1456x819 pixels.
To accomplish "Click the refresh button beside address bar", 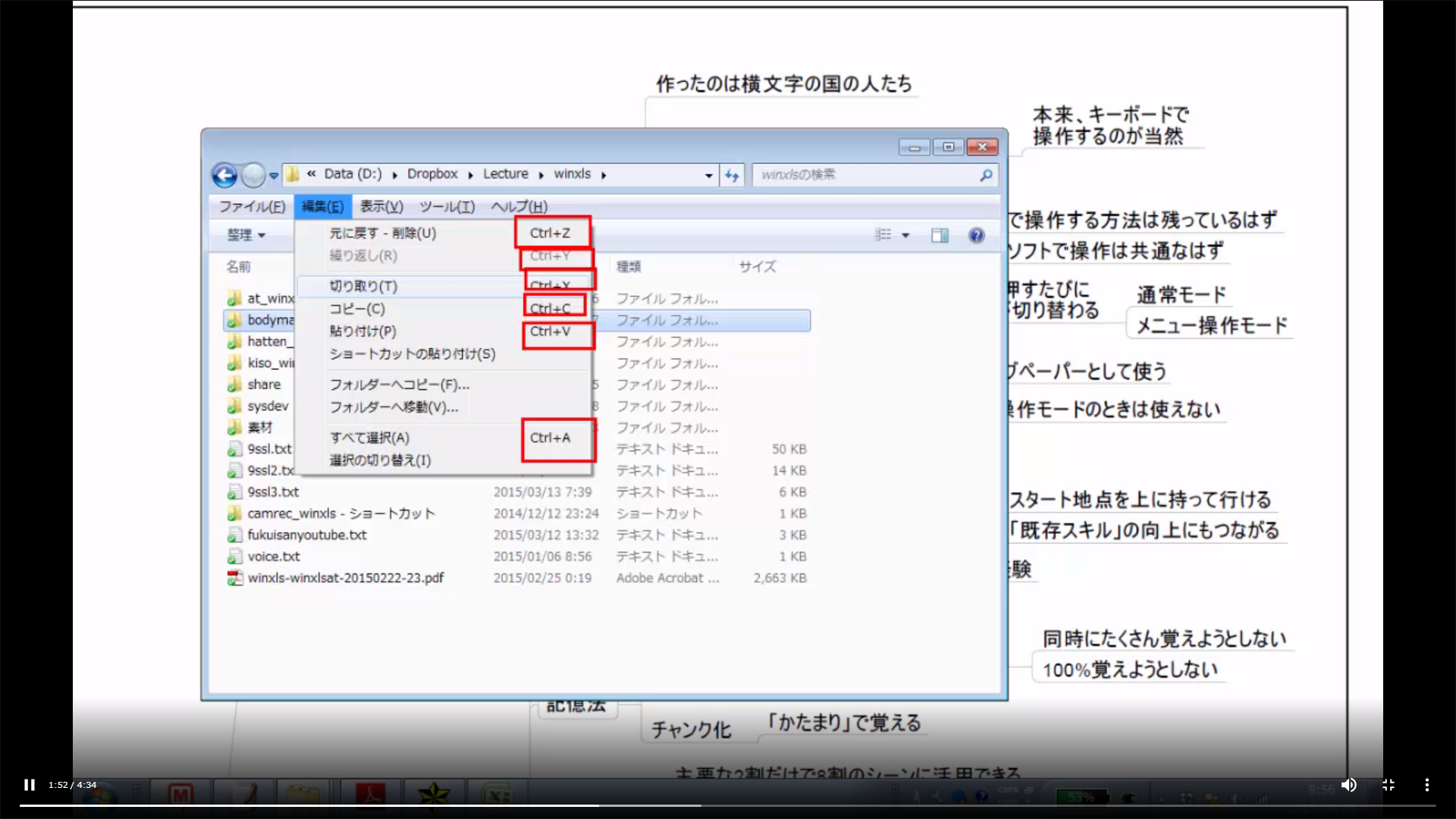I will [731, 175].
